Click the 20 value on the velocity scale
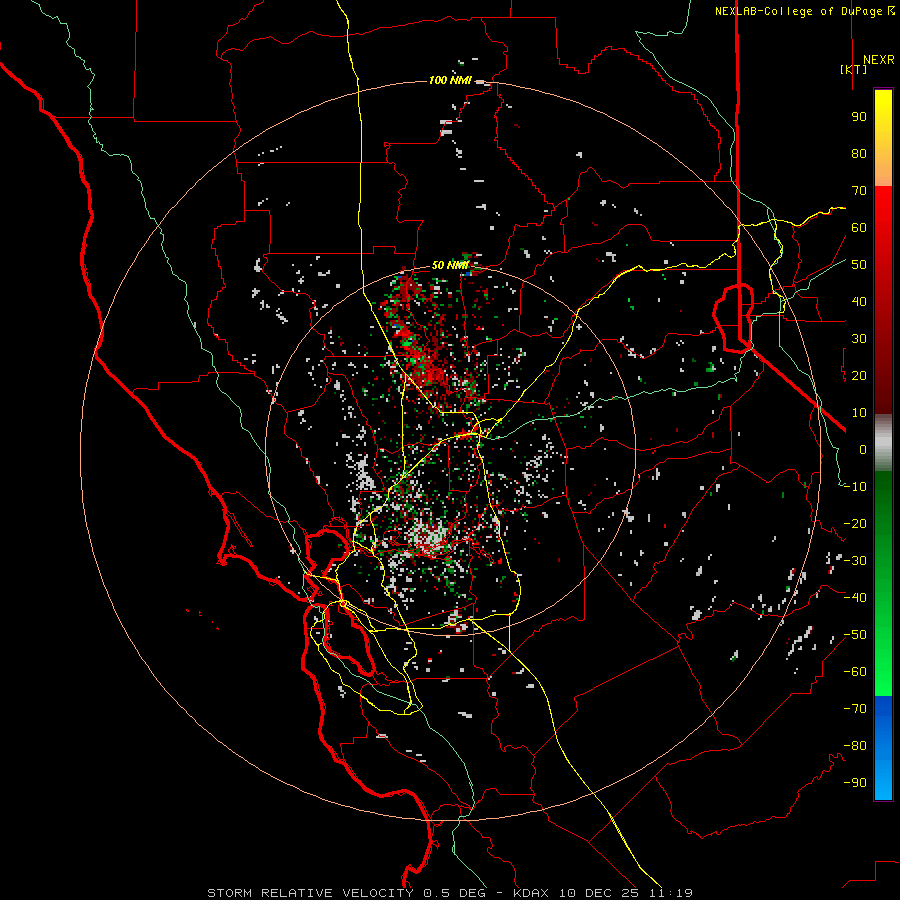Image resolution: width=900 pixels, height=900 pixels. point(859,375)
